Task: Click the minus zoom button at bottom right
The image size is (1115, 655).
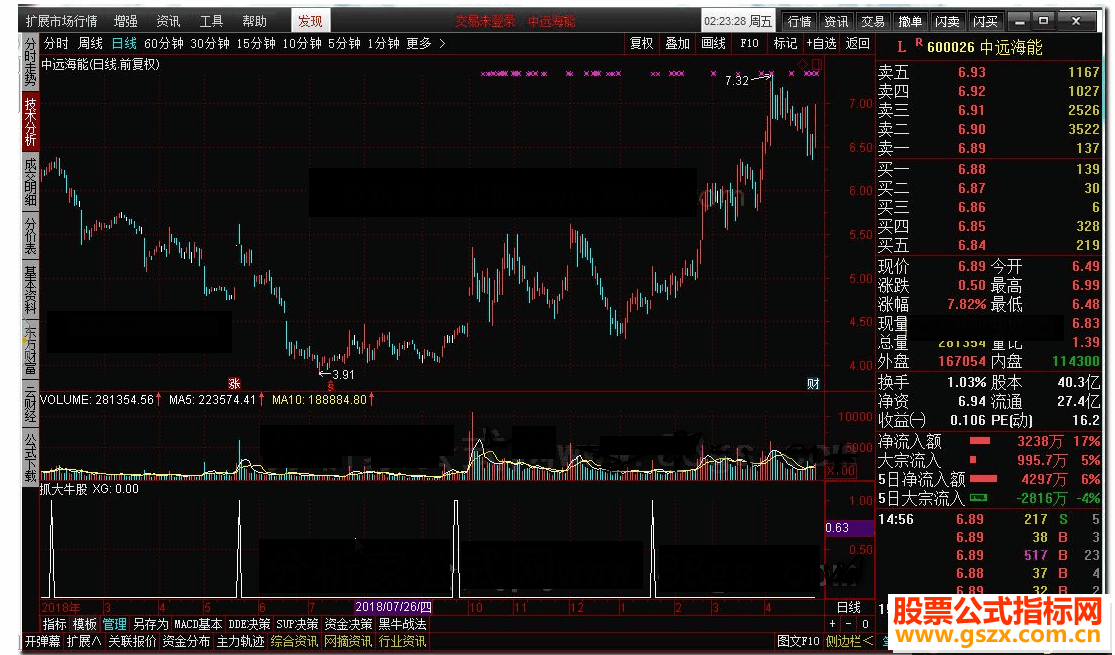Action: [849, 624]
